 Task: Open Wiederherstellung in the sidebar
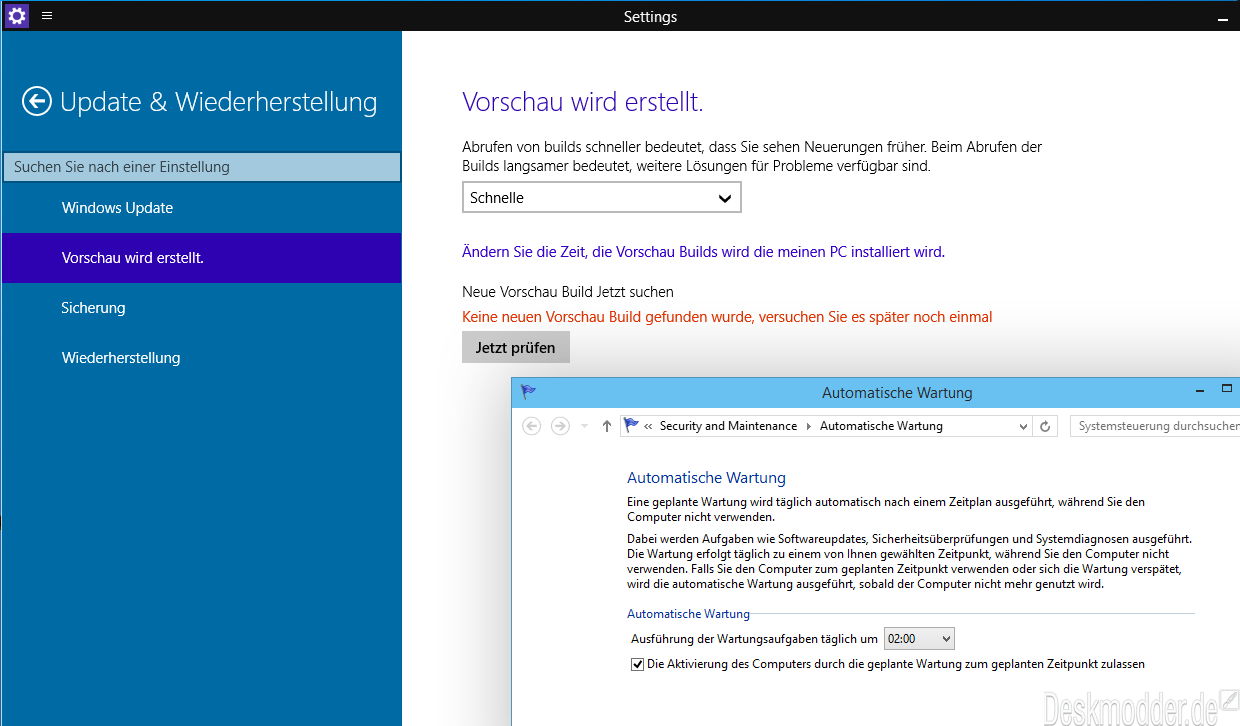pos(202,358)
